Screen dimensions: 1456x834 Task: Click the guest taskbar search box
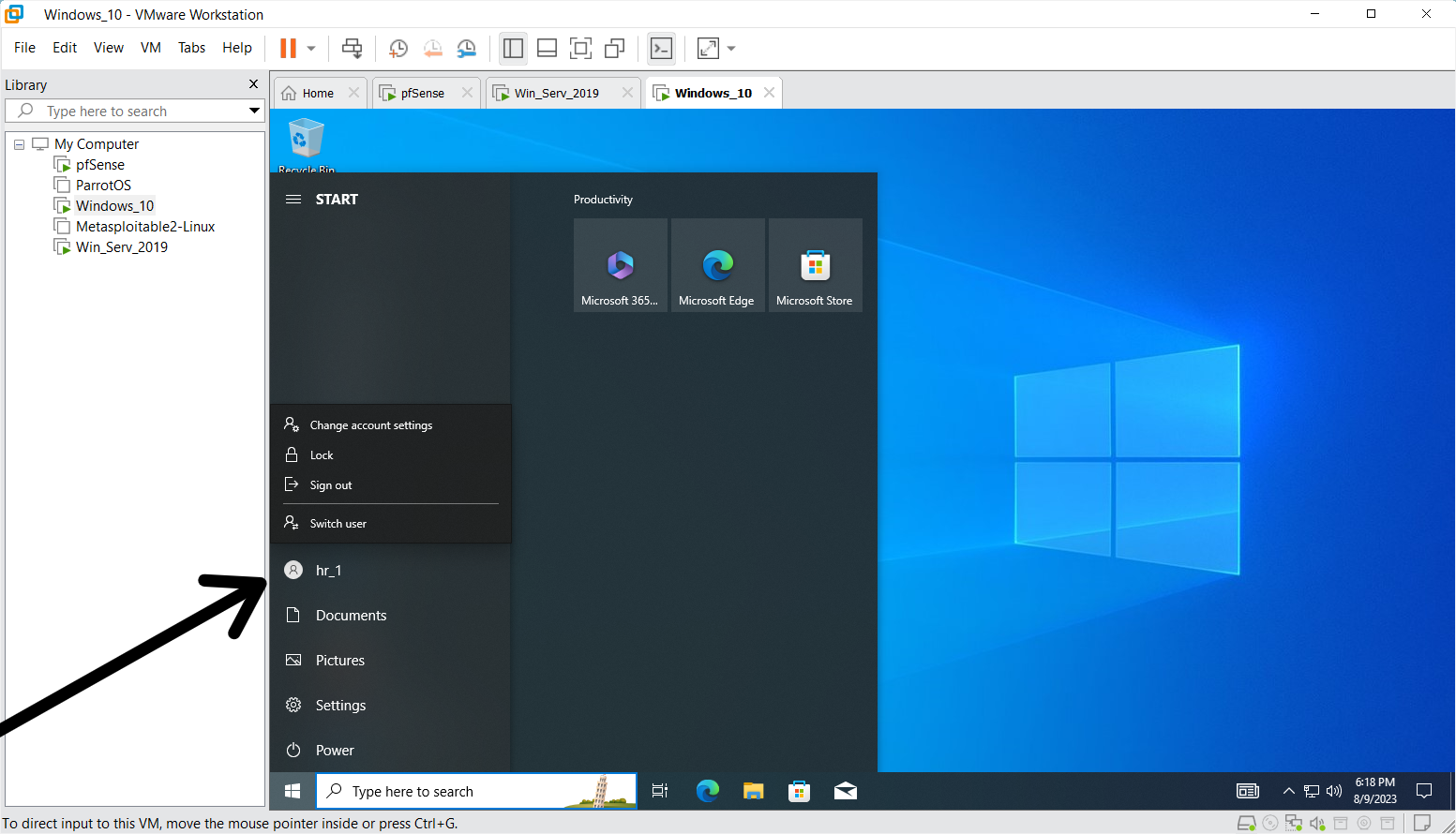(476, 792)
